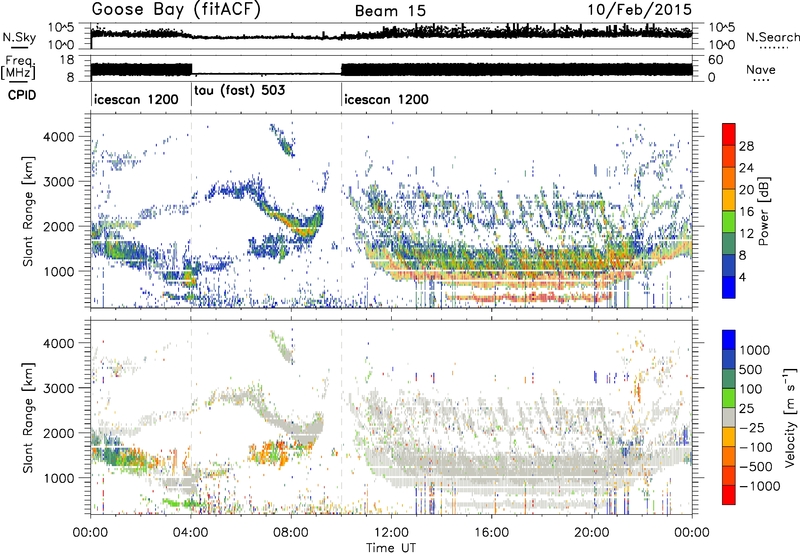The height and width of the screenshot is (554, 800).
Task: Click the "20:00" time tick label
Action: 591,533
